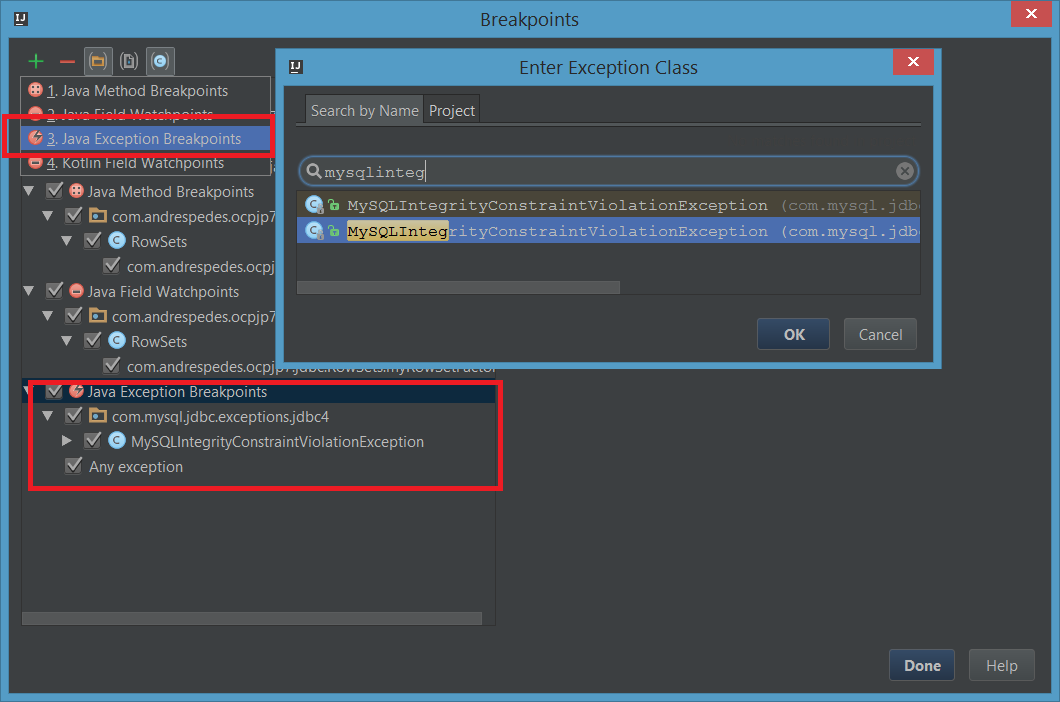Switch to the Project tab
The height and width of the screenshot is (702, 1060).
(452, 110)
